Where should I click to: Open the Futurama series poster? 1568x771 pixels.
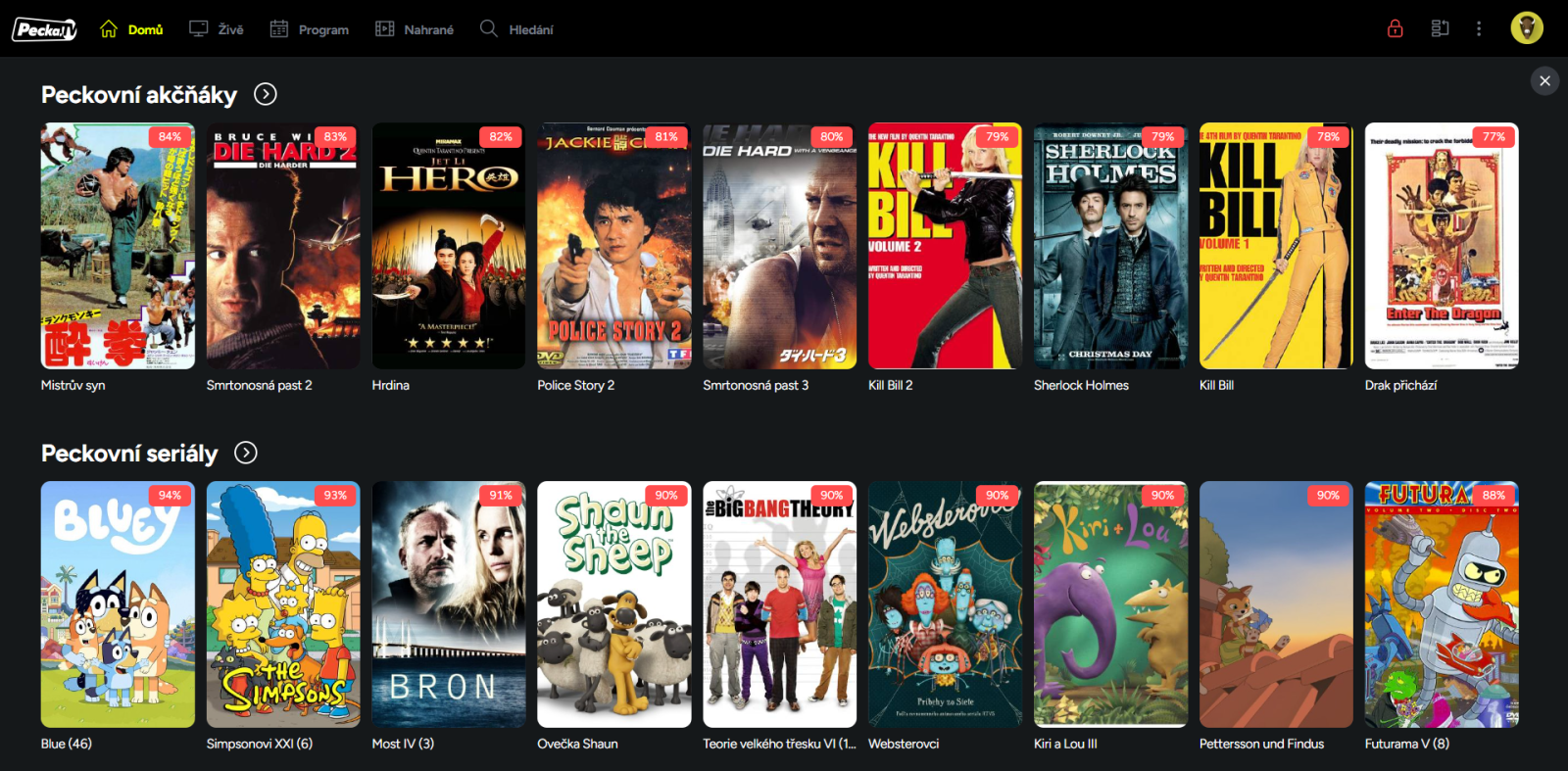pyautogui.click(x=1442, y=604)
